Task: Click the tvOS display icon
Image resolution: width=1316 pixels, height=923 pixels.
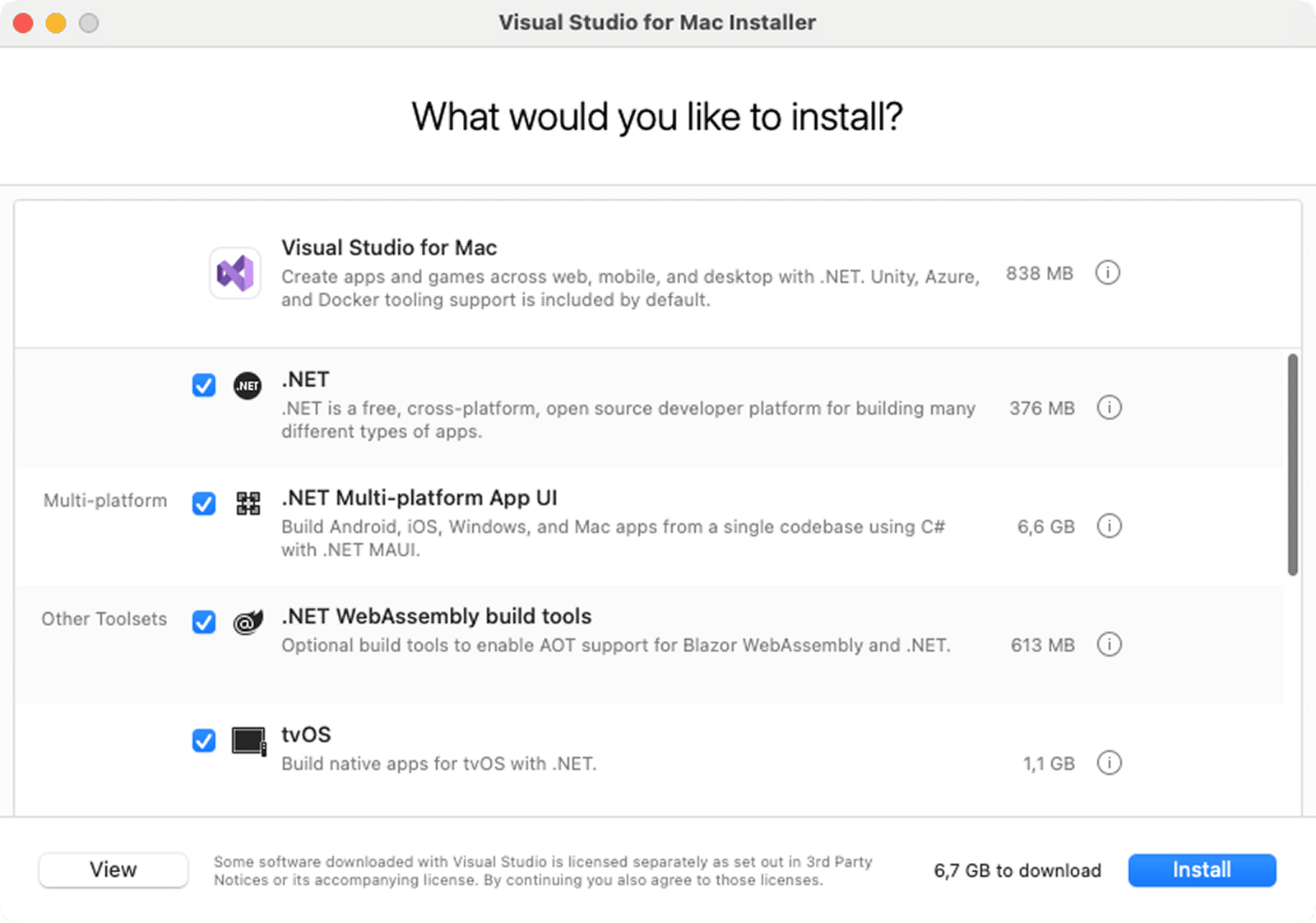Action: [x=247, y=740]
